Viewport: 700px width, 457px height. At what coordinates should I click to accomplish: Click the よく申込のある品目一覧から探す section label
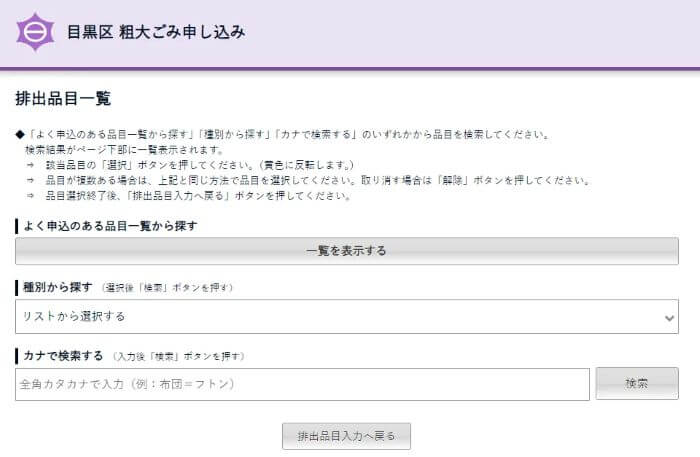[110, 226]
